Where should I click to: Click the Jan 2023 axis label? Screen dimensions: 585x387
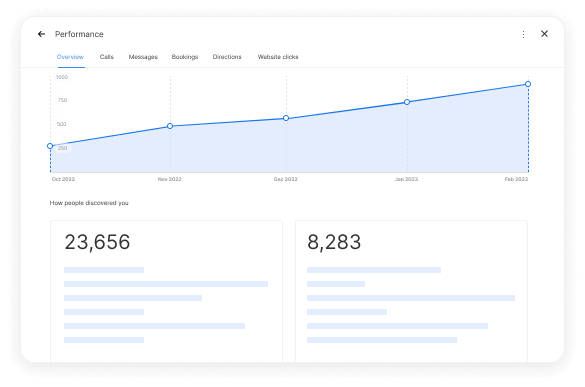[x=406, y=179]
